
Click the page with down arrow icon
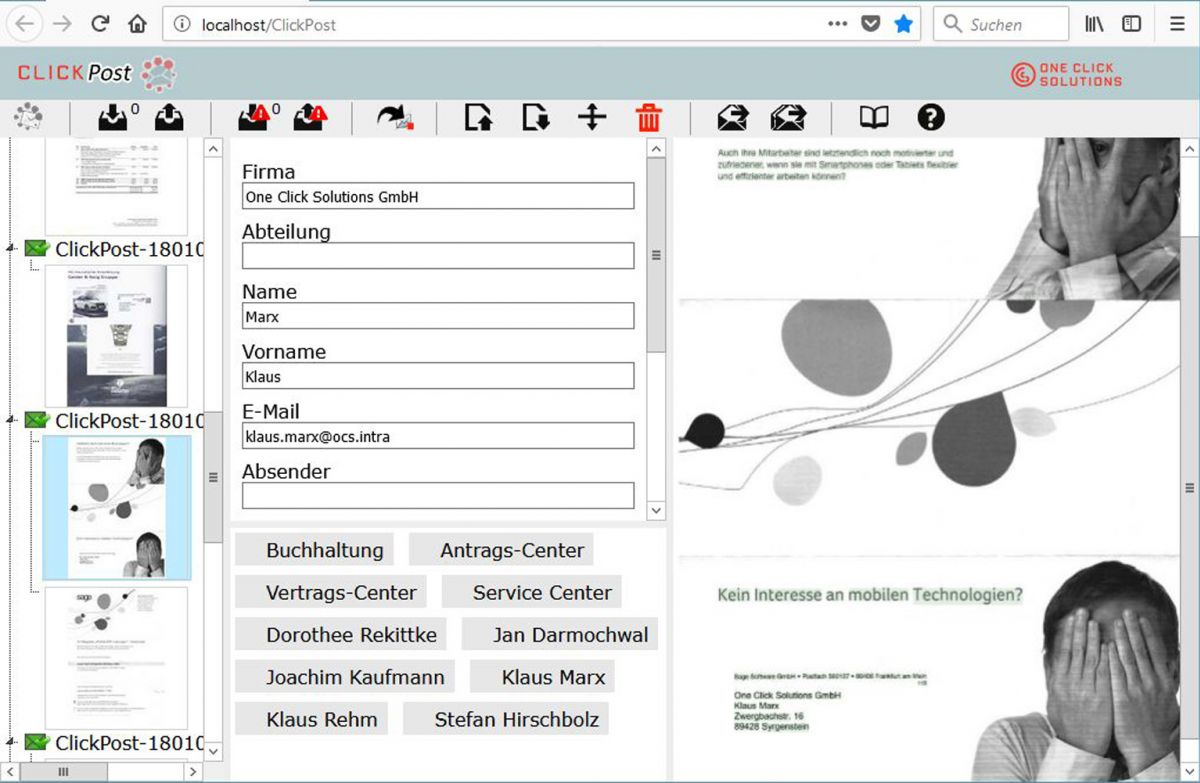(536, 118)
